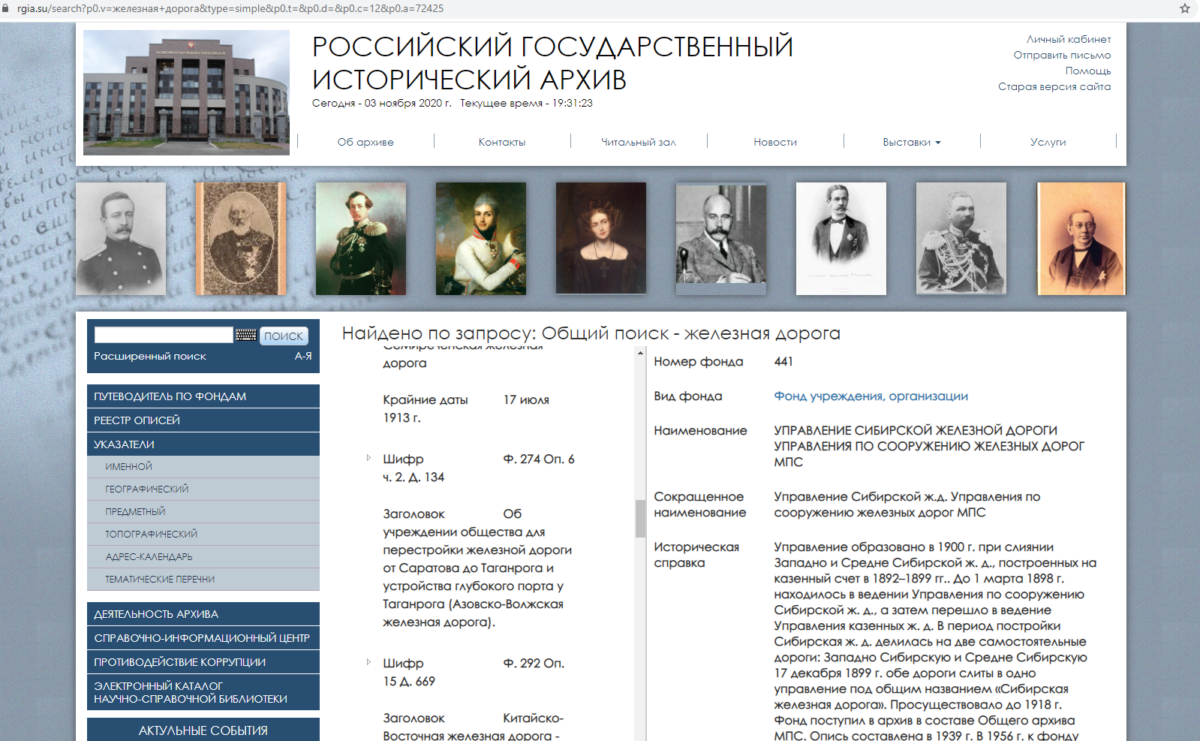
Task: Click fund number value 441
Action: tap(784, 362)
